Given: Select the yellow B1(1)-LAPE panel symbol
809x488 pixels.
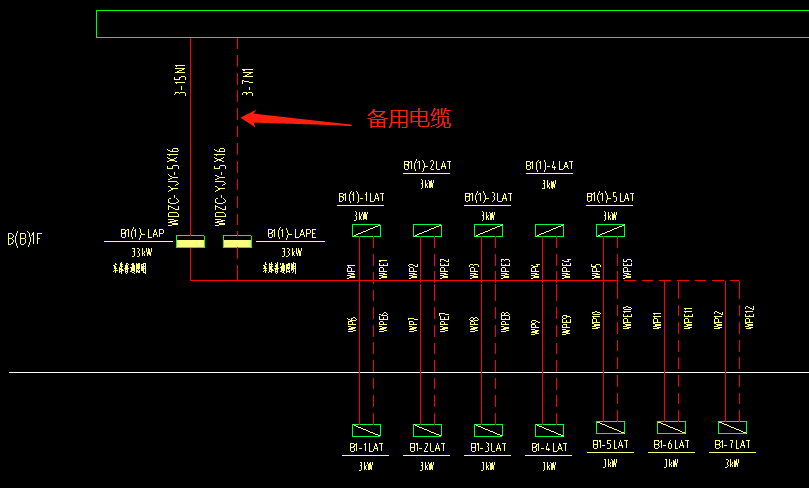Looking at the screenshot, I should (237, 241).
